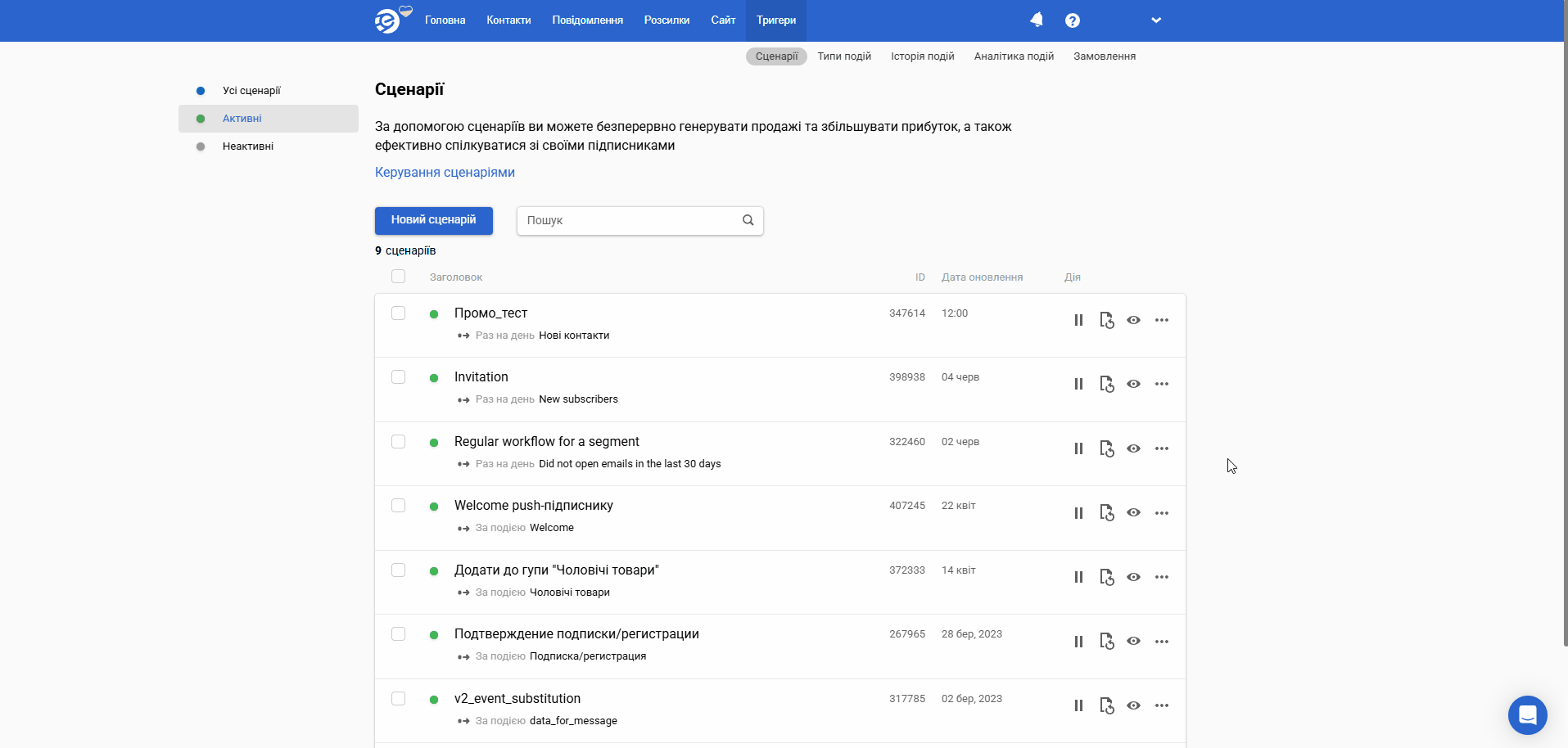Open the Керування сценаріями link
This screenshot has width=1568, height=748.
445,173
